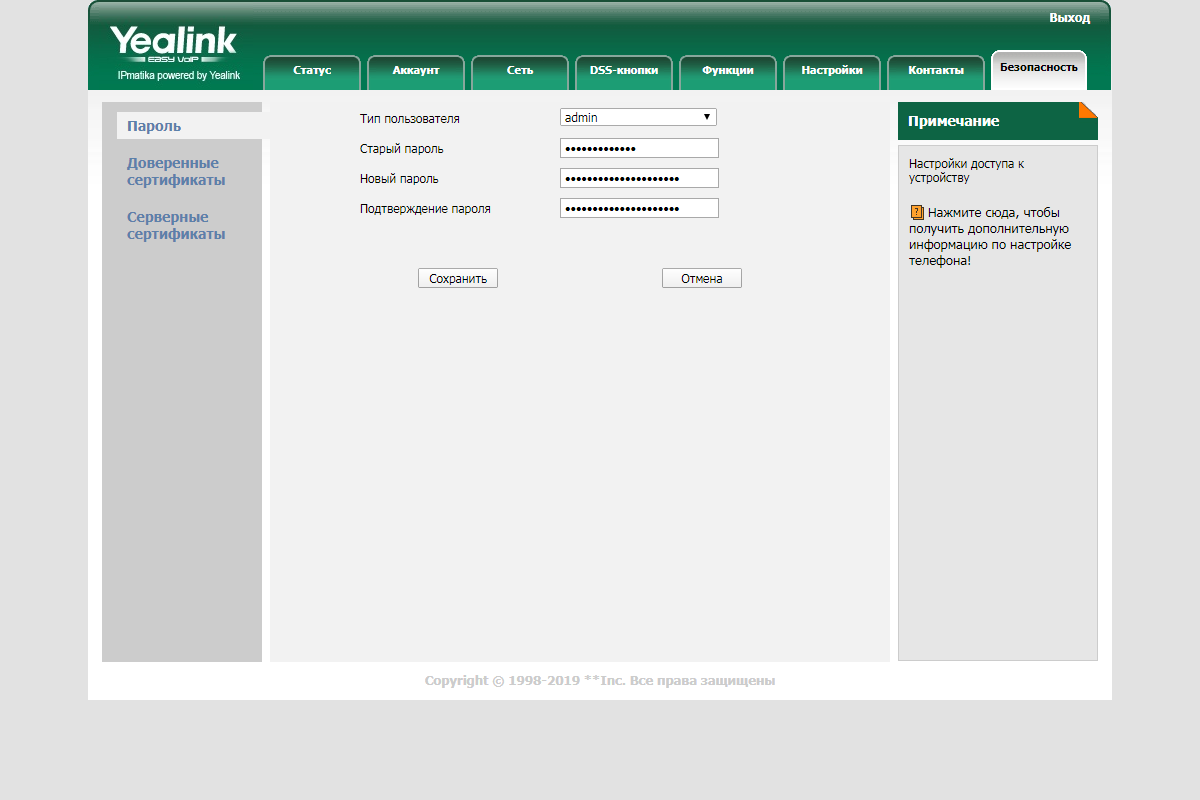Click the Yealink logo
Viewport: 1200px width, 800px height.
[x=173, y=45]
